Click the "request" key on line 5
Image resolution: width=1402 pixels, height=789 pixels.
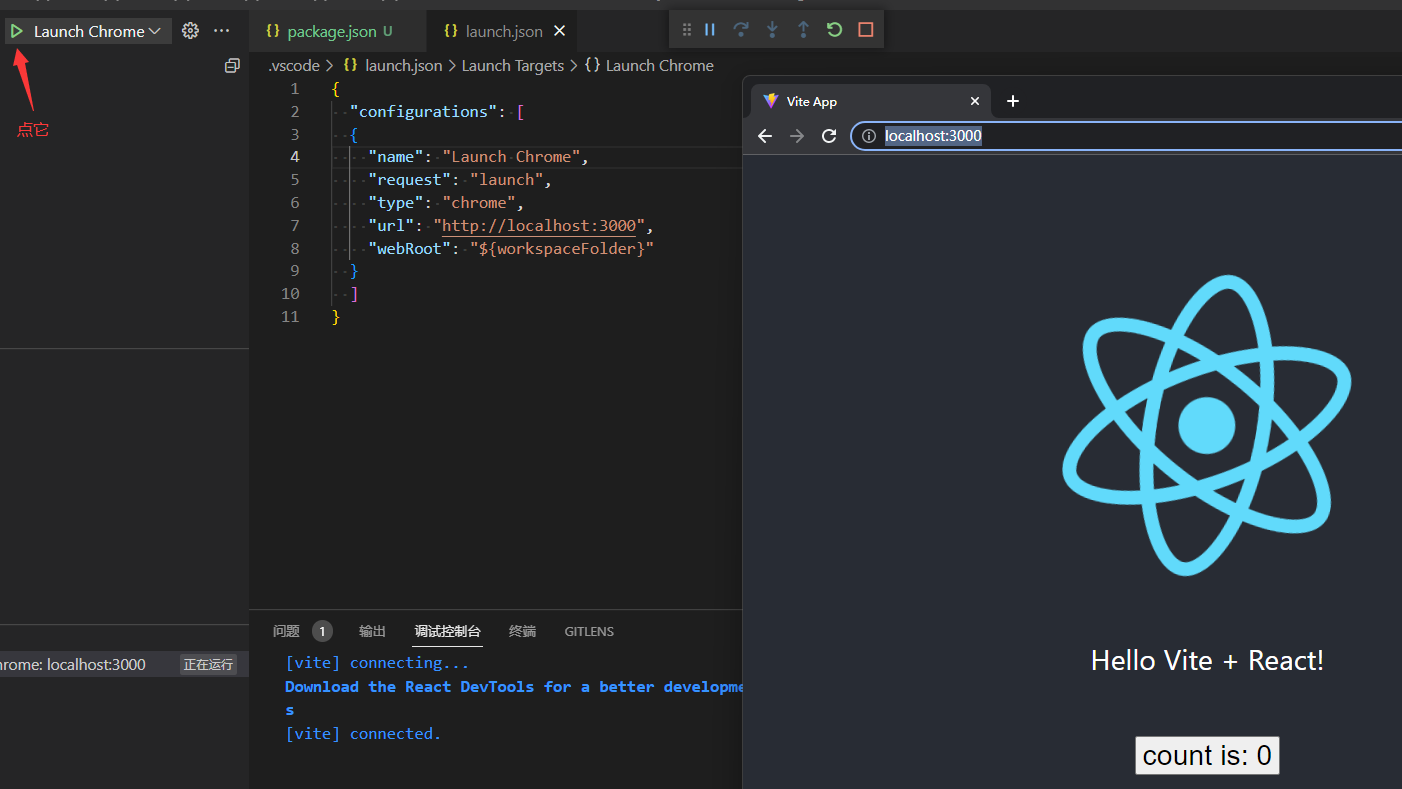409,180
